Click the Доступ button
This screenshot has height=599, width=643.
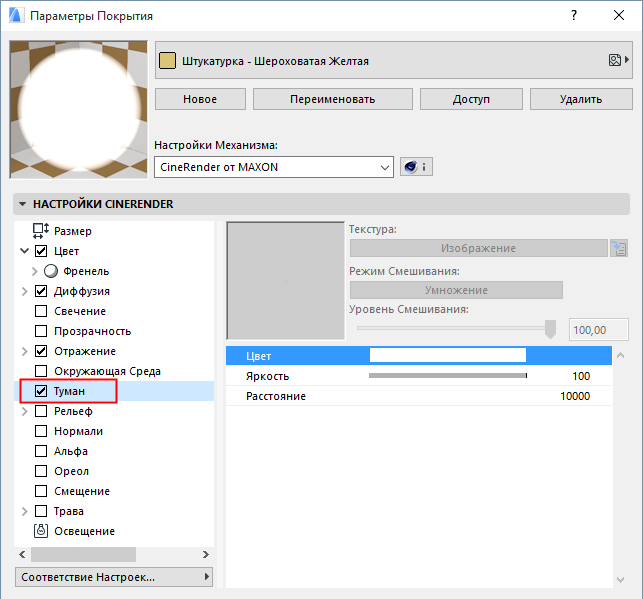[x=471, y=99]
